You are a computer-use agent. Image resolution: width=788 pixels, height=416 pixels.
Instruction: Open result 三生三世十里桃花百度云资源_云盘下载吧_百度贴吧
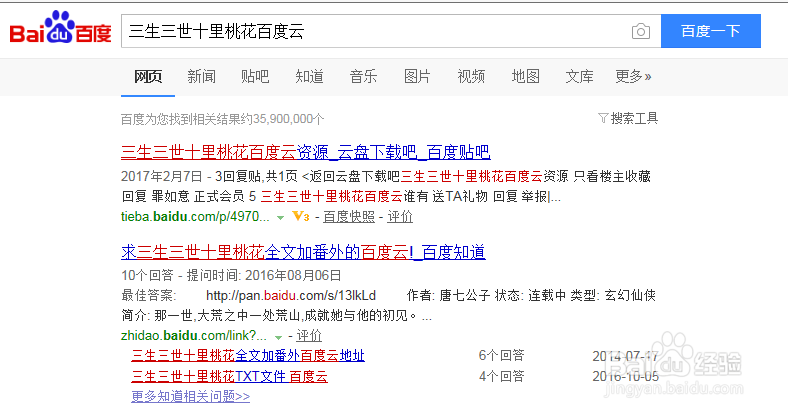click(306, 152)
